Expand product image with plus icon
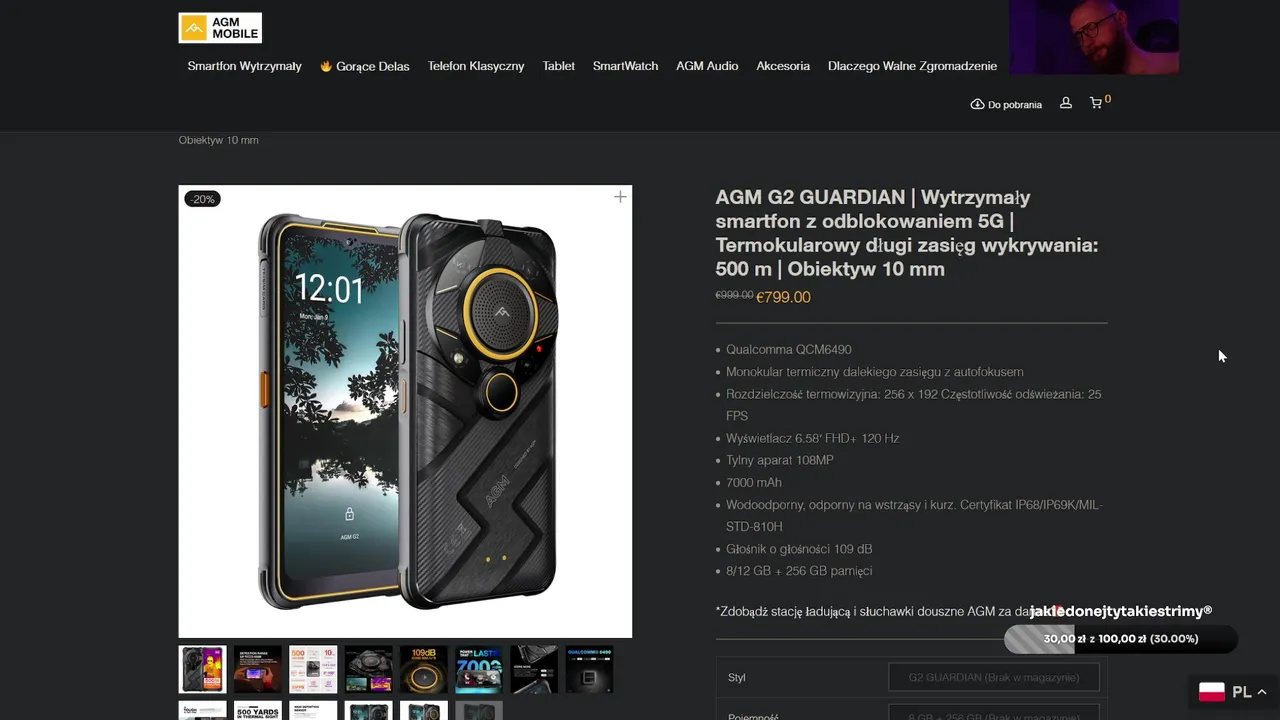 (x=620, y=197)
